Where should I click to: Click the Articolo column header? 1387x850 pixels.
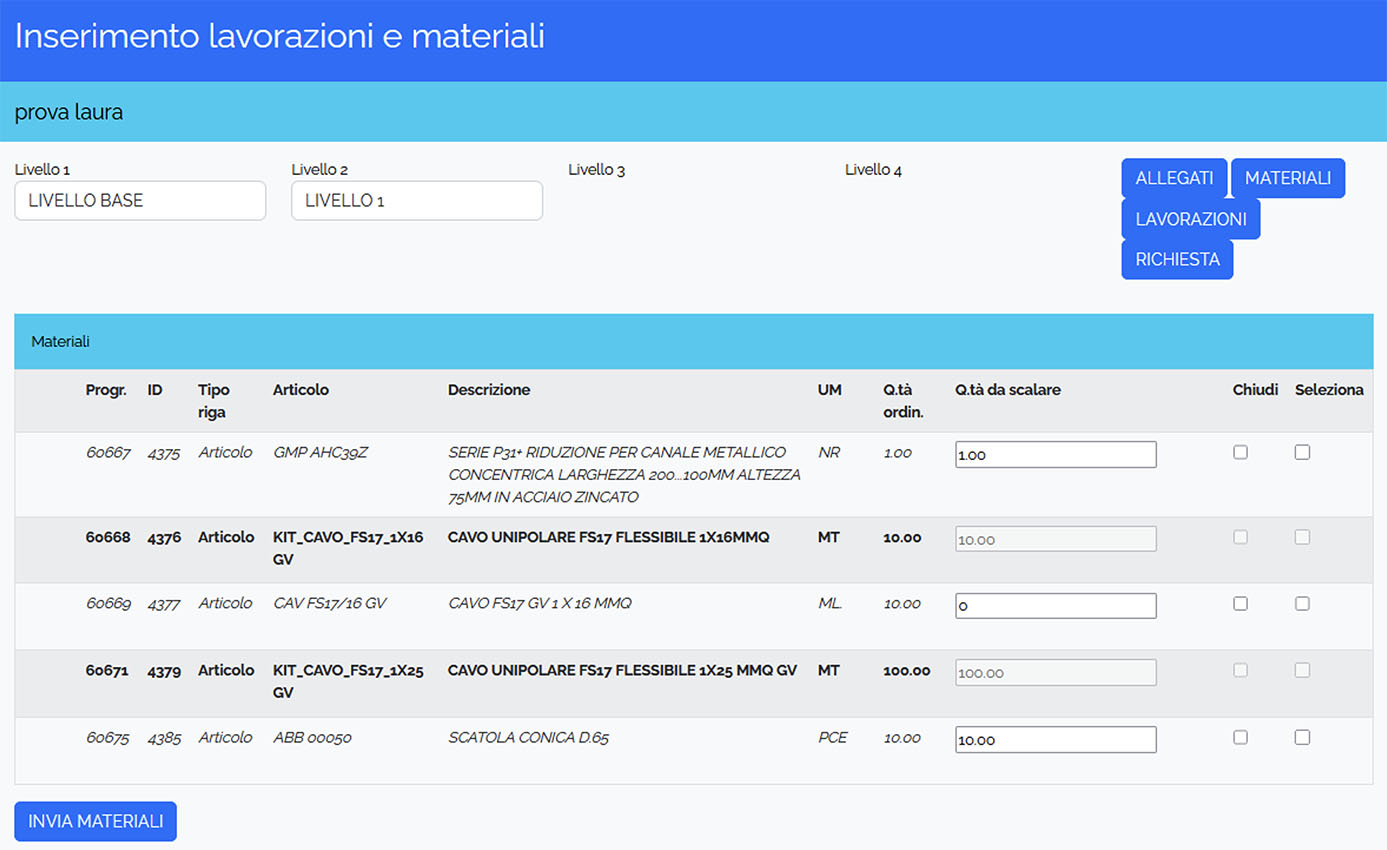(300, 390)
